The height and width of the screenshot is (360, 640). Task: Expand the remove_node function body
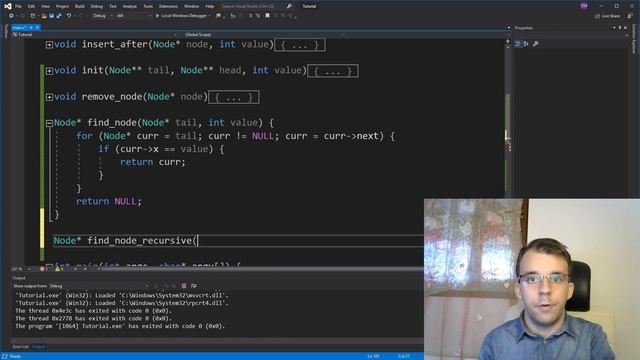[49, 97]
